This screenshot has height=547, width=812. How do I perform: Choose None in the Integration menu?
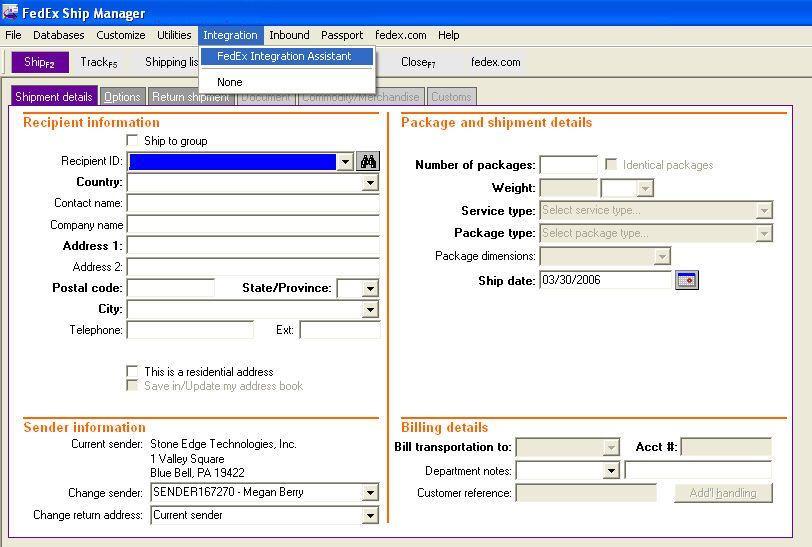pyautogui.click(x=229, y=82)
